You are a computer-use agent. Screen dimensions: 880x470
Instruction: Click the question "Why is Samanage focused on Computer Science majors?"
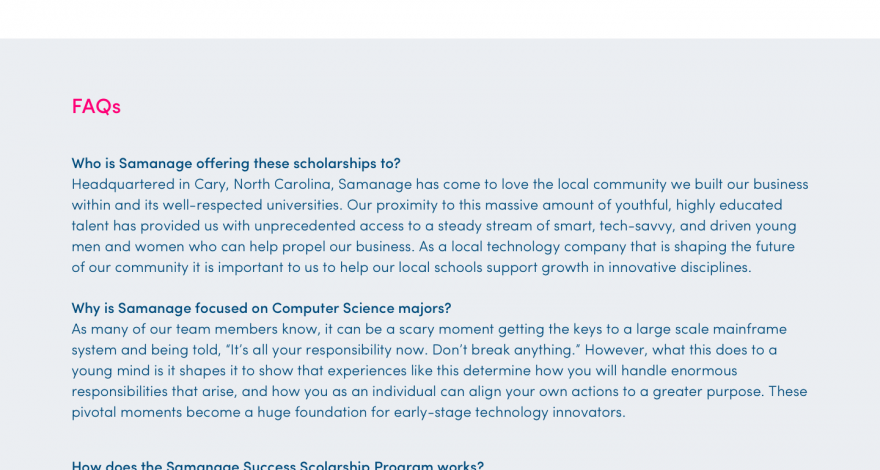click(261, 308)
